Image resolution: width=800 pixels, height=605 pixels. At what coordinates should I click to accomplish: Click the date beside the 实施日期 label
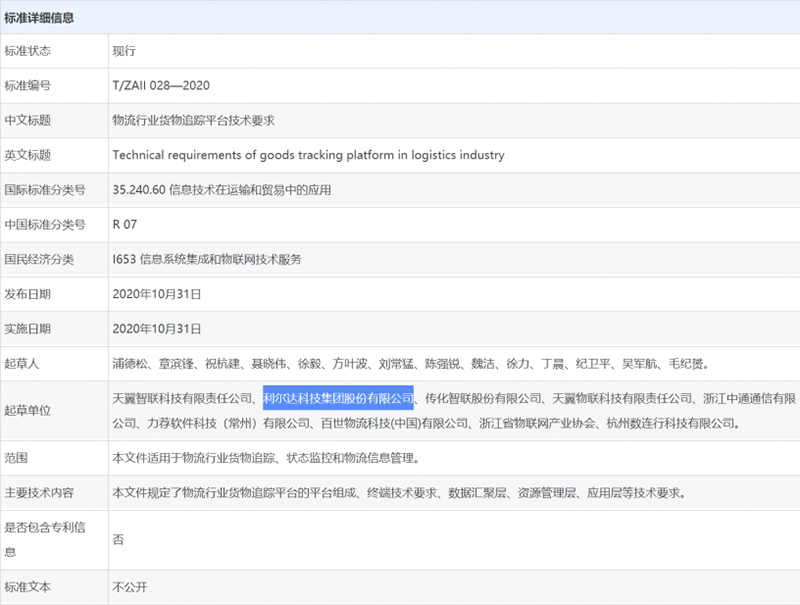(157, 329)
